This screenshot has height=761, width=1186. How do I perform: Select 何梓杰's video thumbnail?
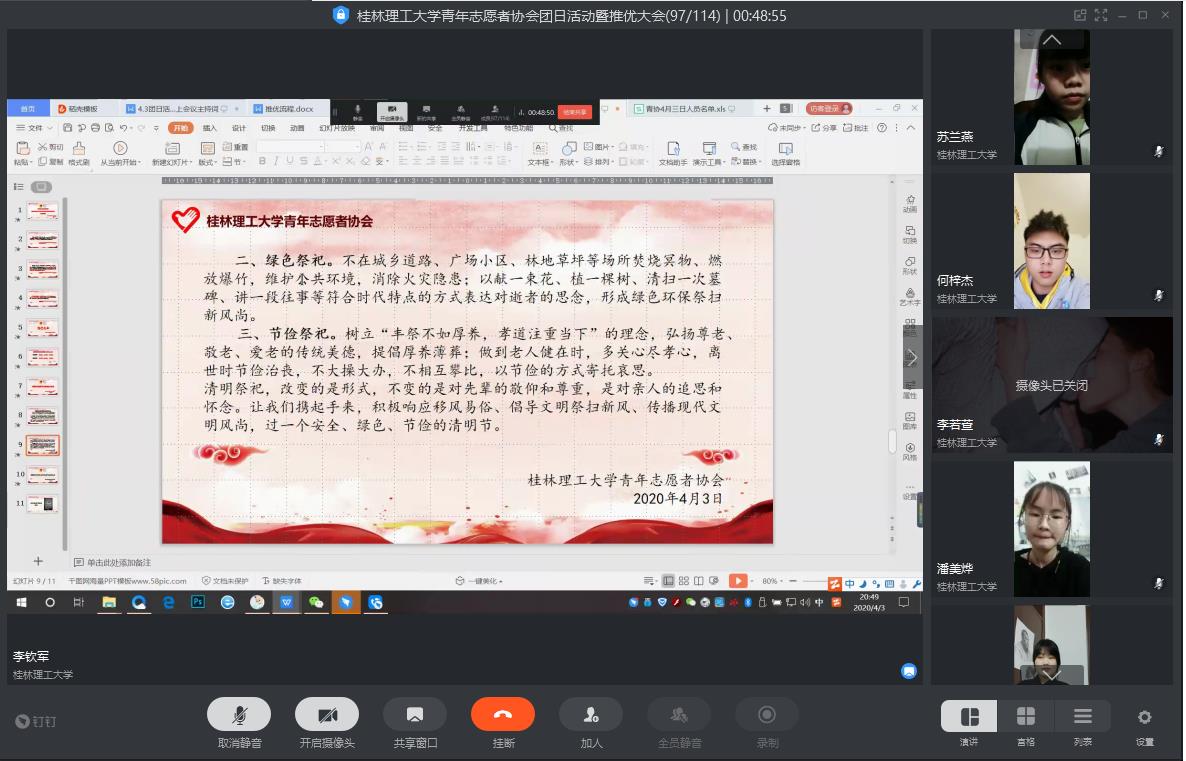(x=1051, y=241)
